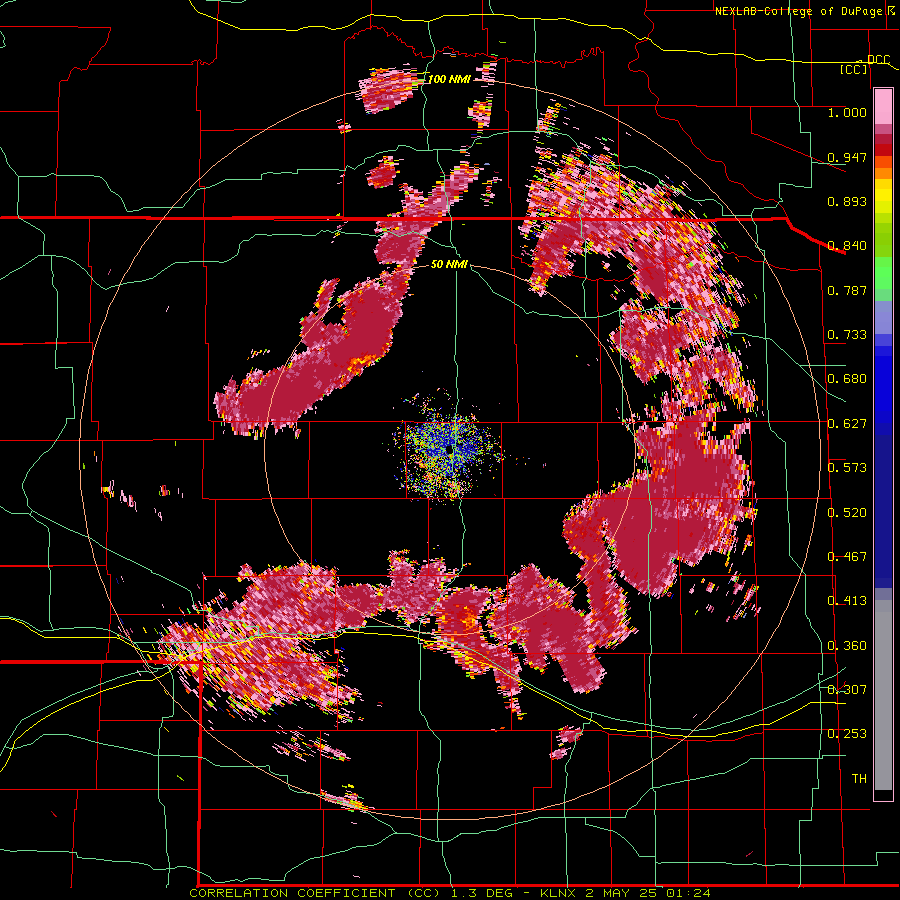Click the 0.360 scale value

pyautogui.click(x=847, y=646)
